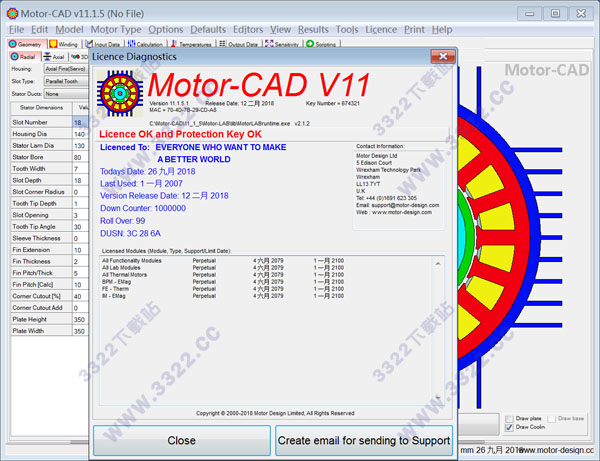Click the Radial view icon
The width and height of the screenshot is (600, 461).
[15, 57]
